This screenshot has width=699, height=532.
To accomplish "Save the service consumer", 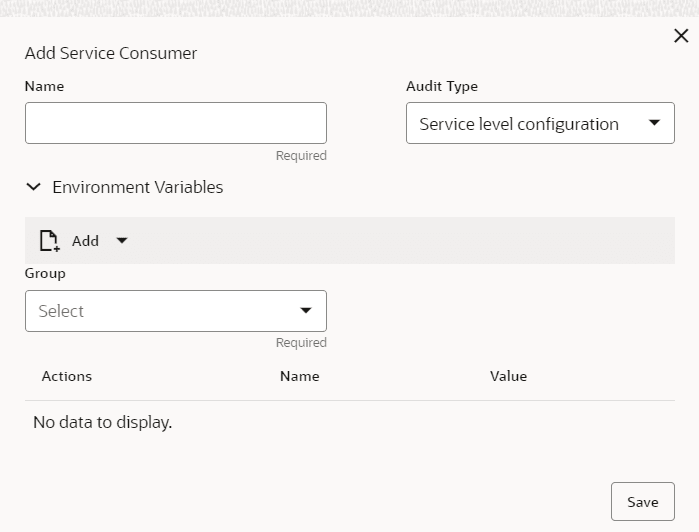I will pyautogui.click(x=642, y=502).
